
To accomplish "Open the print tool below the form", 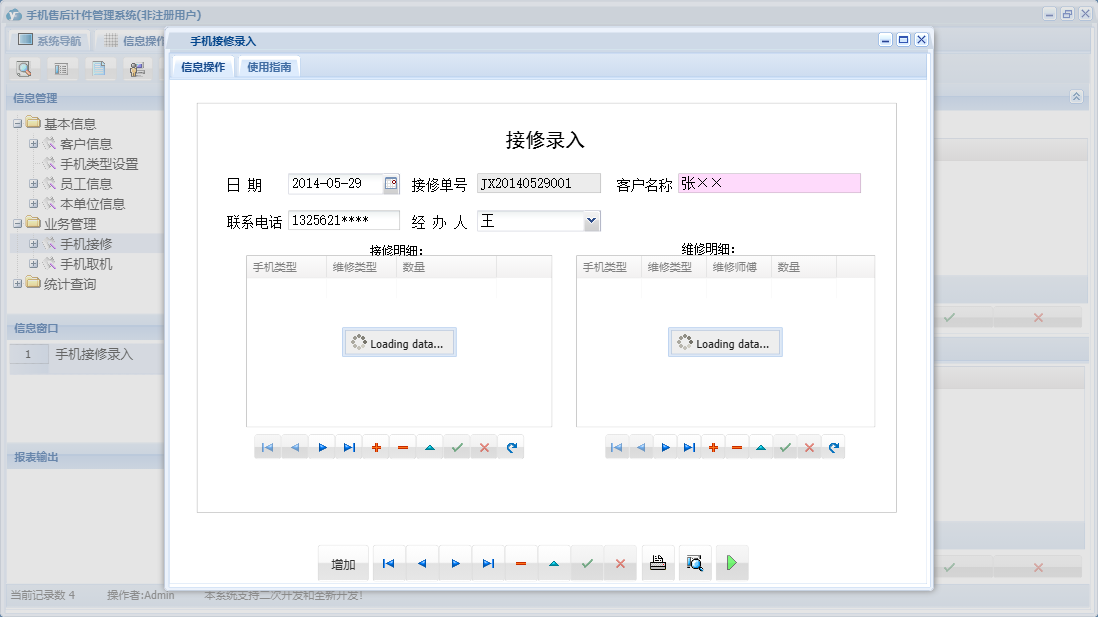I will point(657,562).
